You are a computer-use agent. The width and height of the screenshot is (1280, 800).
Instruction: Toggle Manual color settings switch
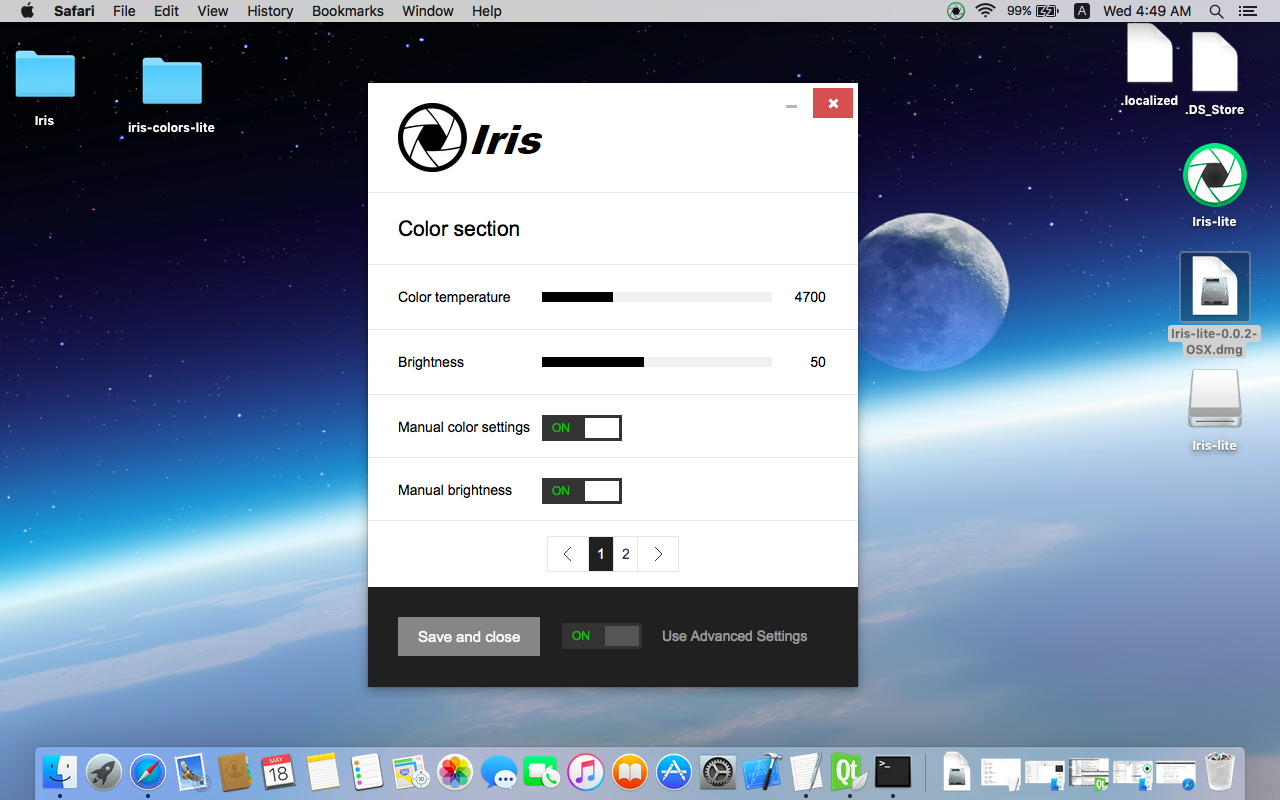(582, 428)
